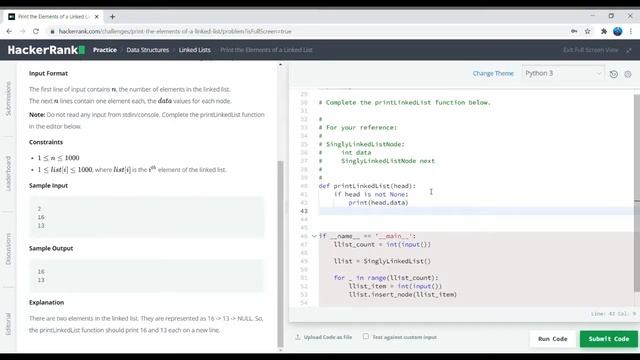The height and width of the screenshot is (360, 640).
Task: Switch to the Leaderboard side tab
Action: (8, 173)
